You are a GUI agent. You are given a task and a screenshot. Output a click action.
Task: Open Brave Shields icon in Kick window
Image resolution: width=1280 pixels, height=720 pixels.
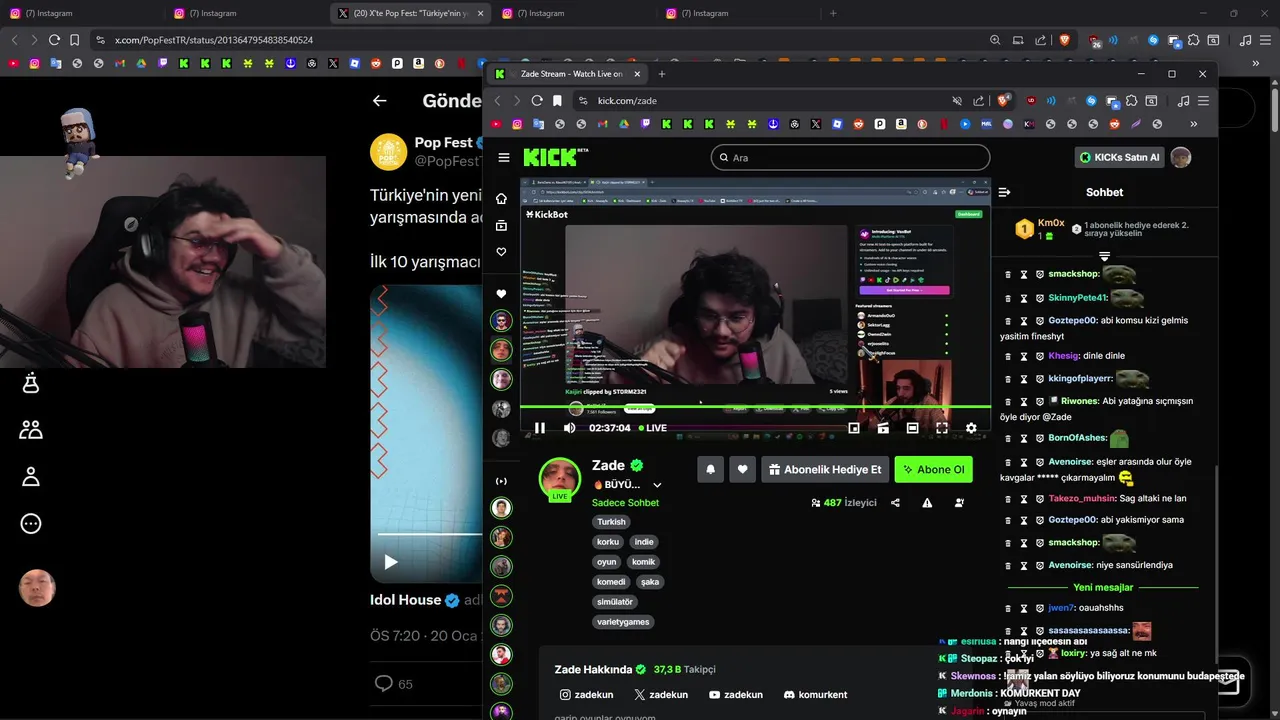[1003, 100]
